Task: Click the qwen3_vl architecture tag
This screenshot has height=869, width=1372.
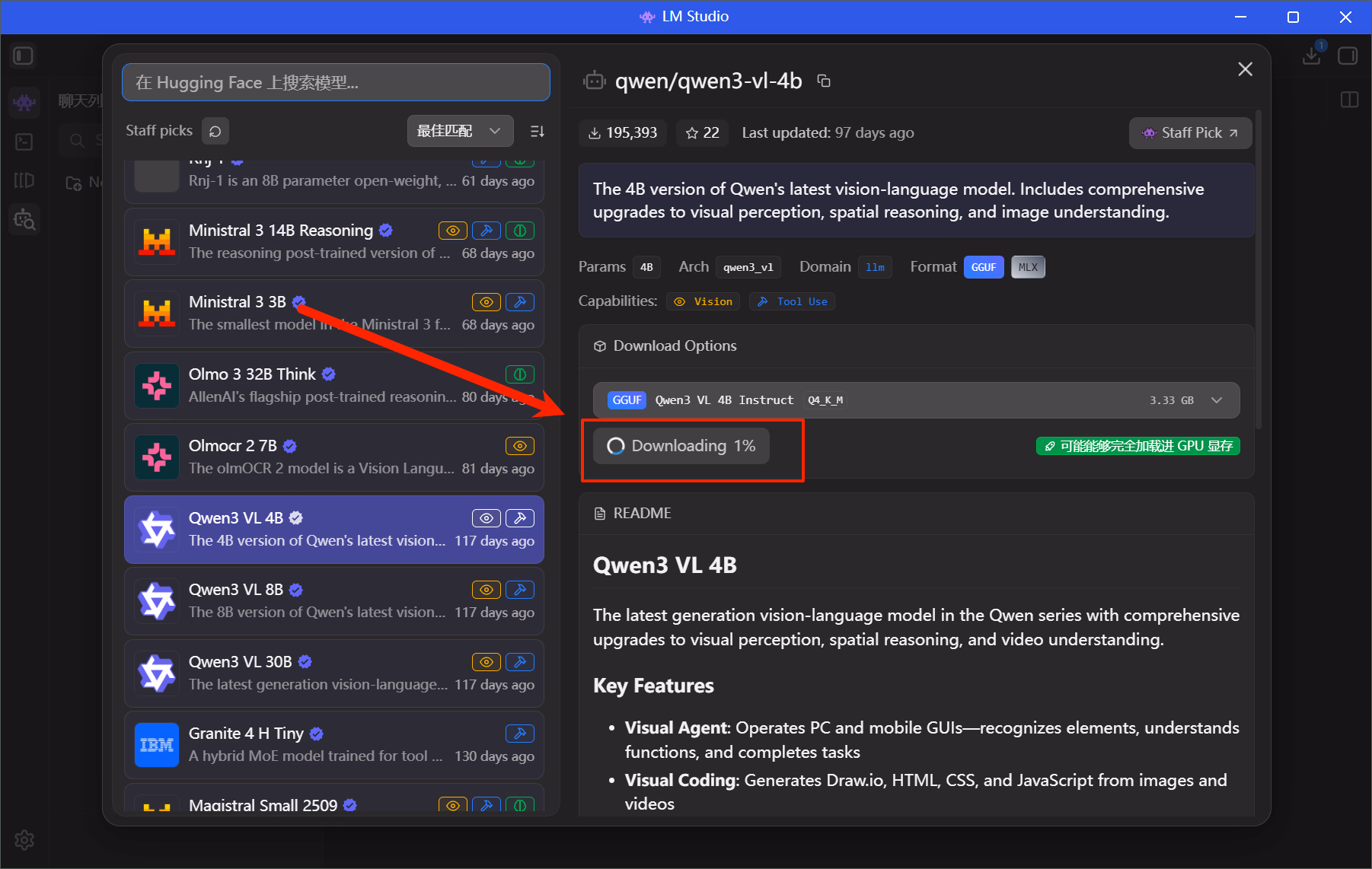Action: tap(748, 267)
